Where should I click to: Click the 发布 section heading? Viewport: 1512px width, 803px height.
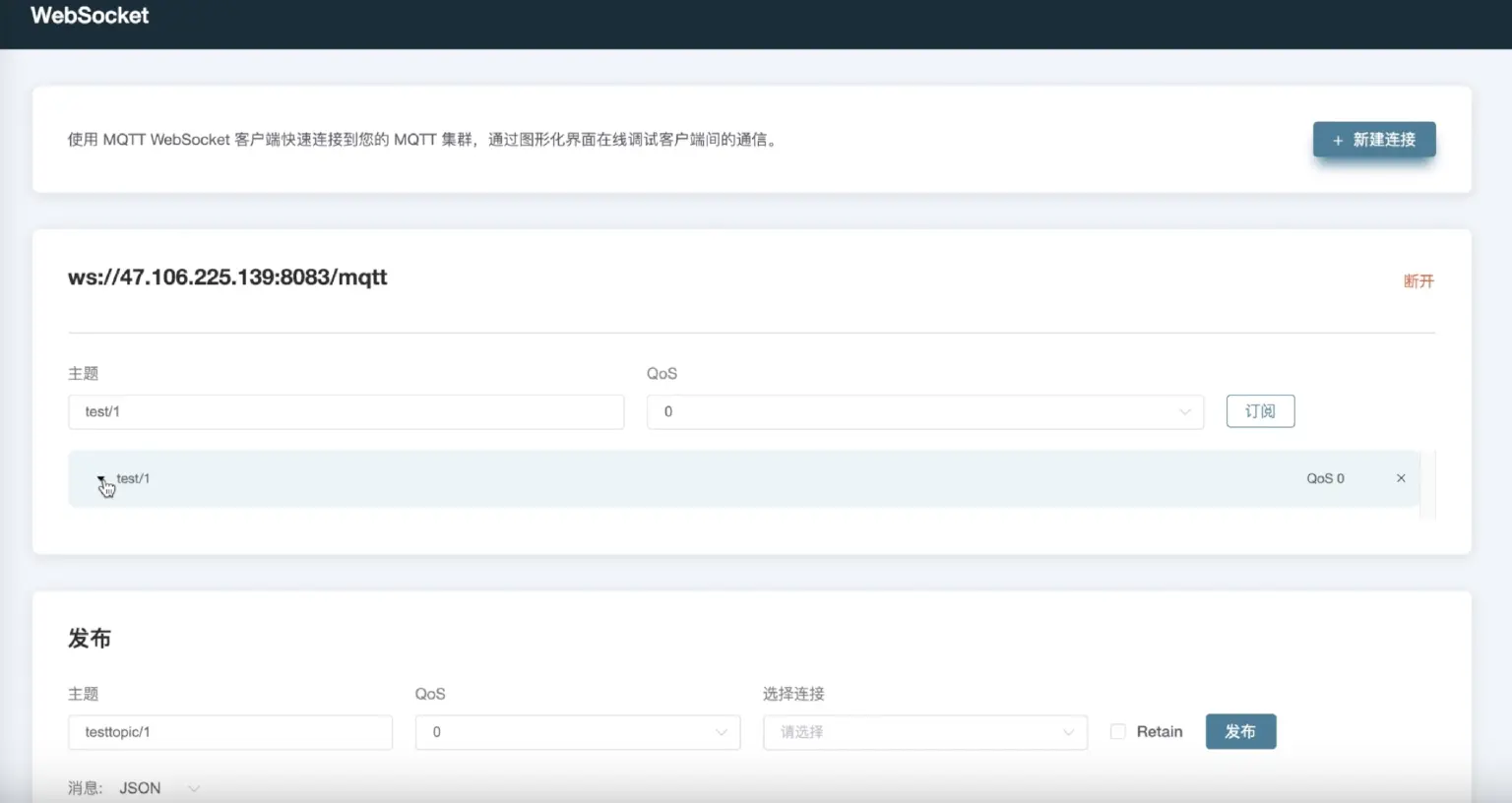tap(90, 639)
